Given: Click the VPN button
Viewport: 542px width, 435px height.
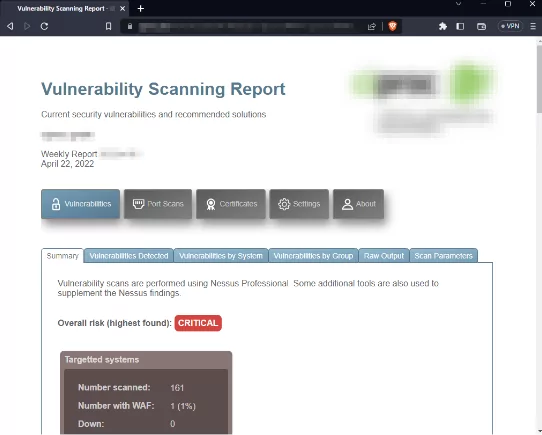Looking at the screenshot, I should click(510, 26).
